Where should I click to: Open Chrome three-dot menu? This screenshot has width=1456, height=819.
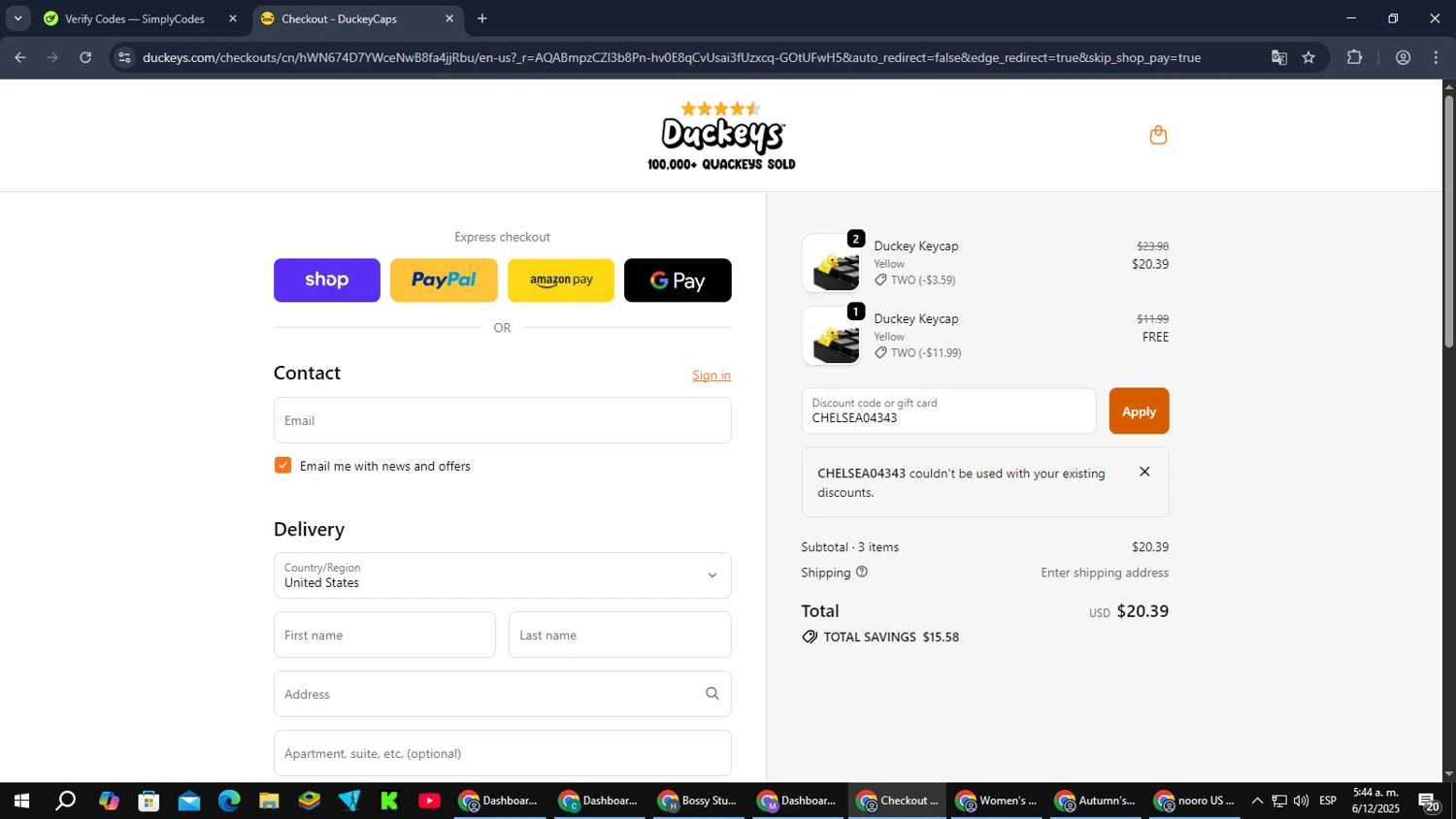[1436, 57]
